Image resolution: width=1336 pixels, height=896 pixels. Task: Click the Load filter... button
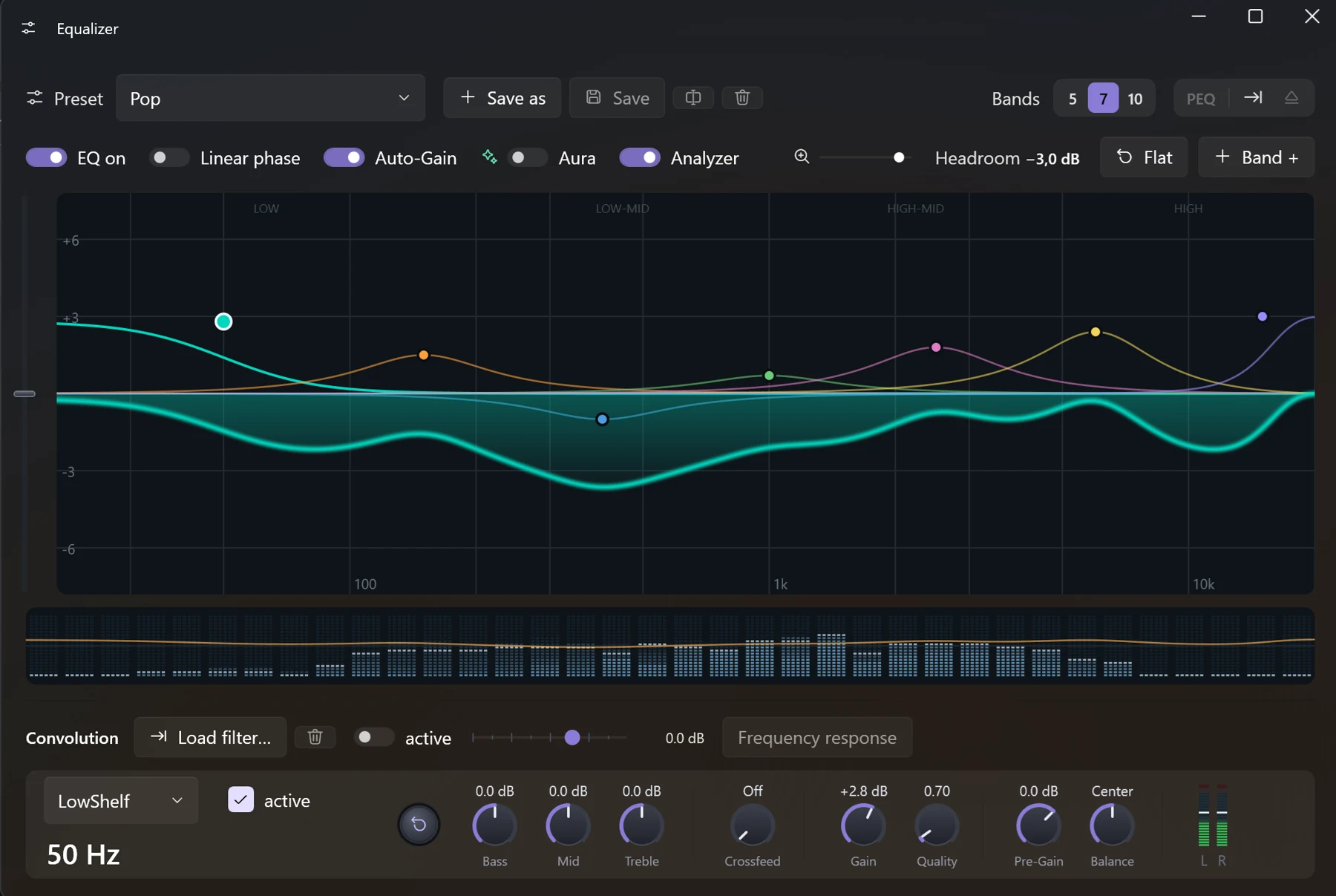click(210, 737)
